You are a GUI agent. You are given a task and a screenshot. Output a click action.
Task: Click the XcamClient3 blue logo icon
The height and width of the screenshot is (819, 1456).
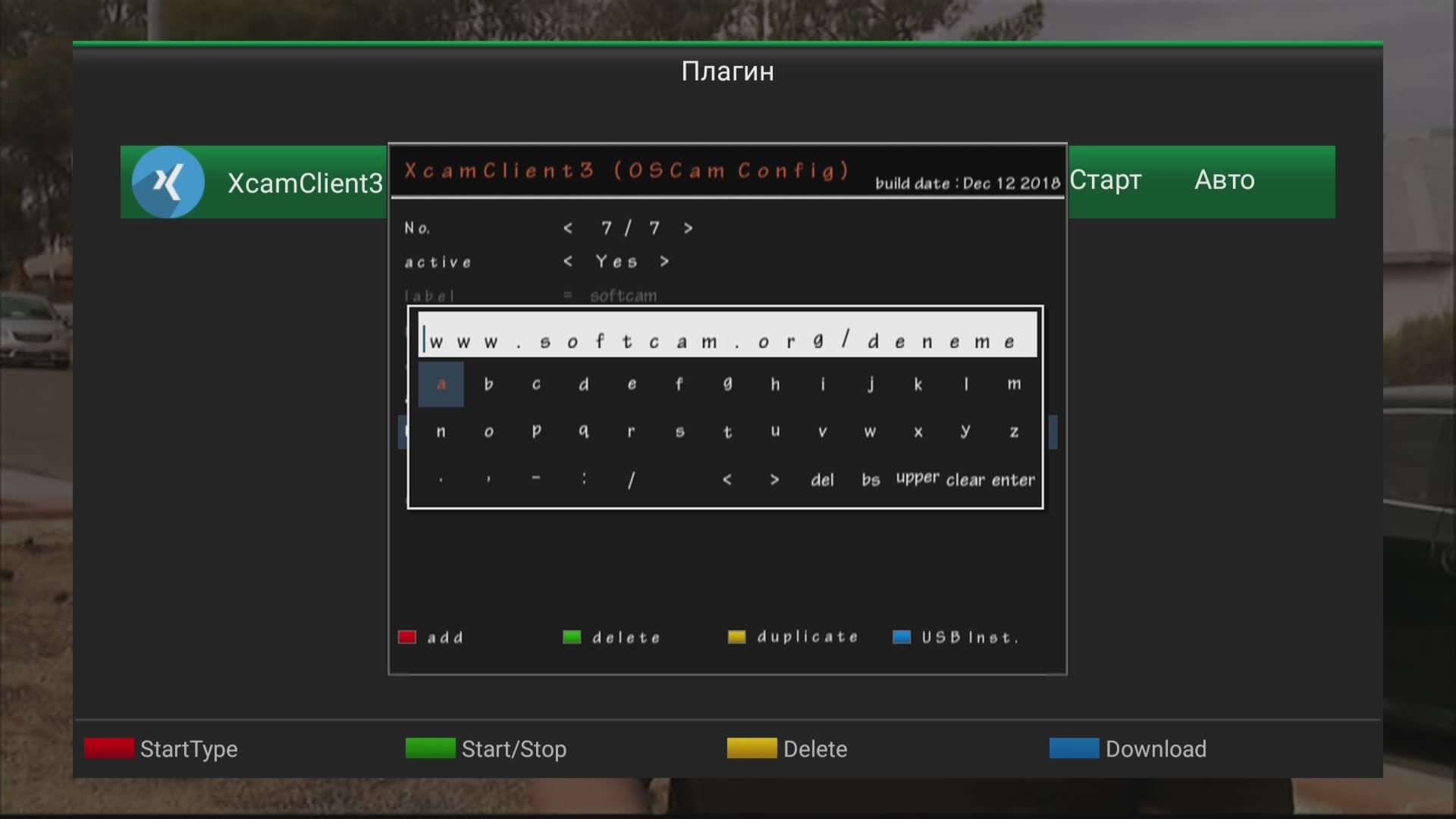[168, 182]
